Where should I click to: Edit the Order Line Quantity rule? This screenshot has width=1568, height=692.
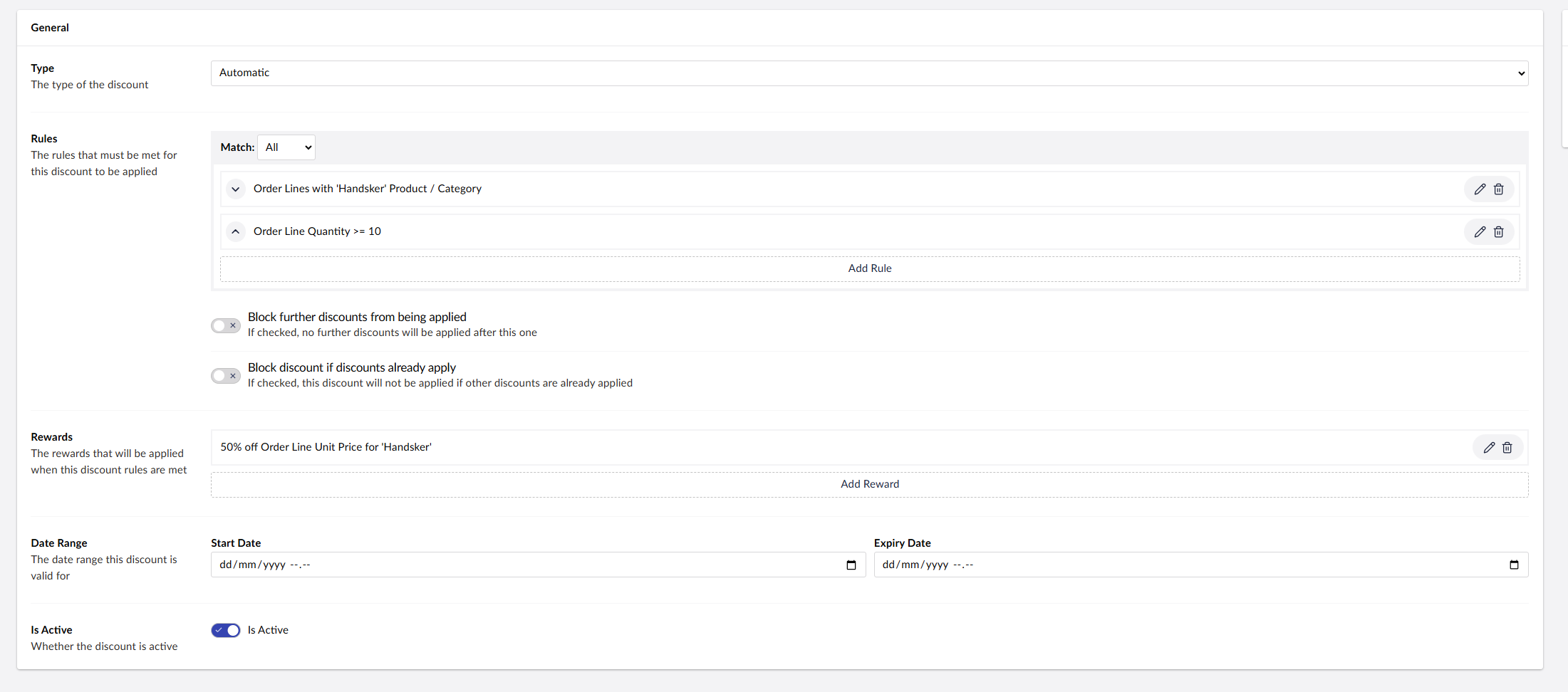pyautogui.click(x=1480, y=232)
